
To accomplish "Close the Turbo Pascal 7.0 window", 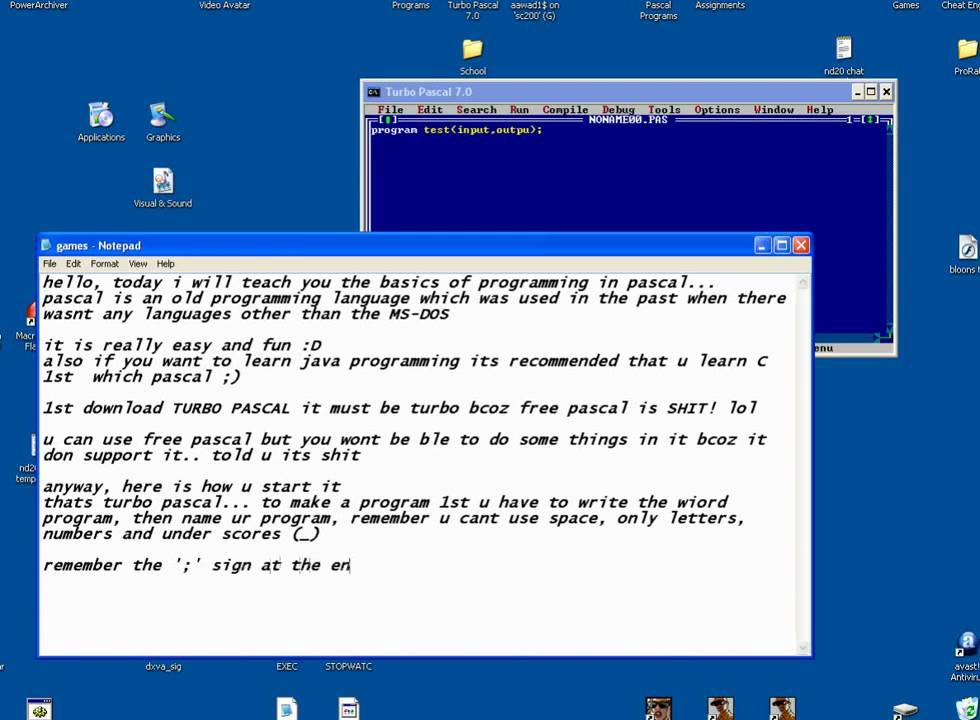I will pyautogui.click(x=886, y=92).
